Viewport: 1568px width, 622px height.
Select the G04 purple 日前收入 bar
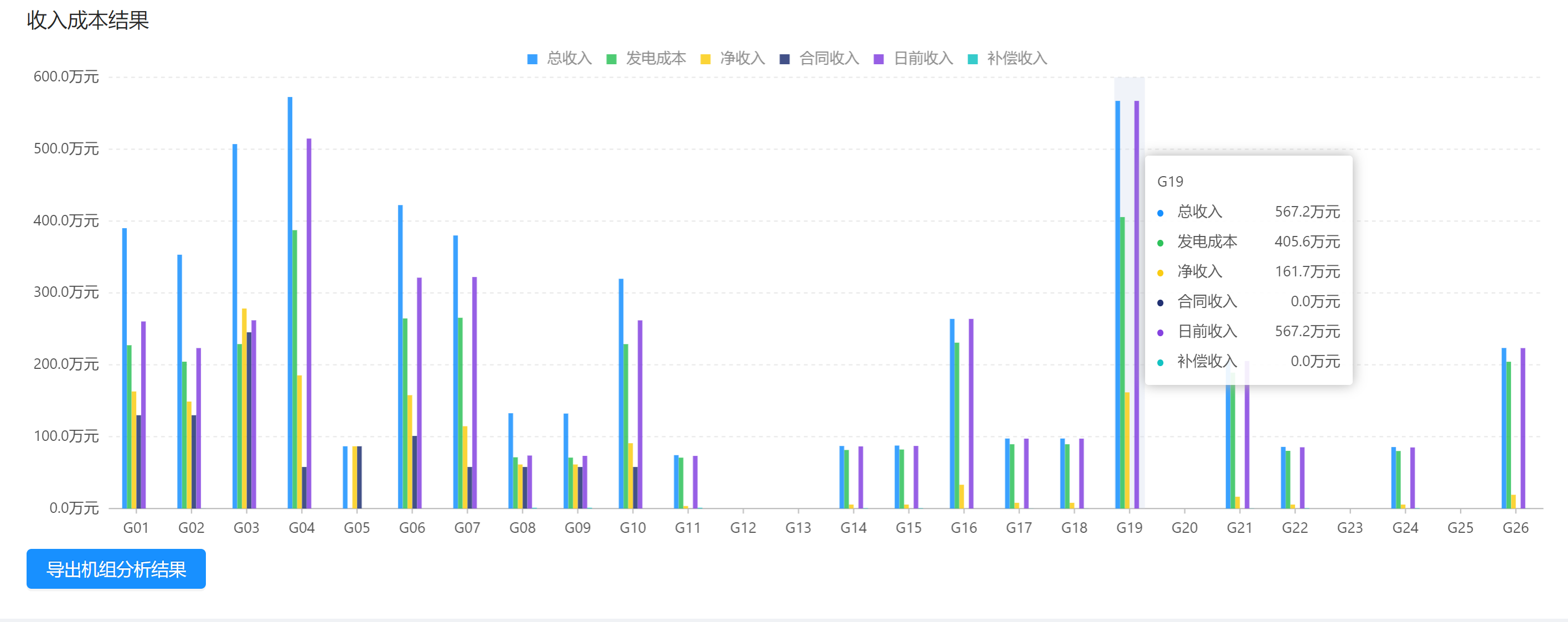(309, 323)
